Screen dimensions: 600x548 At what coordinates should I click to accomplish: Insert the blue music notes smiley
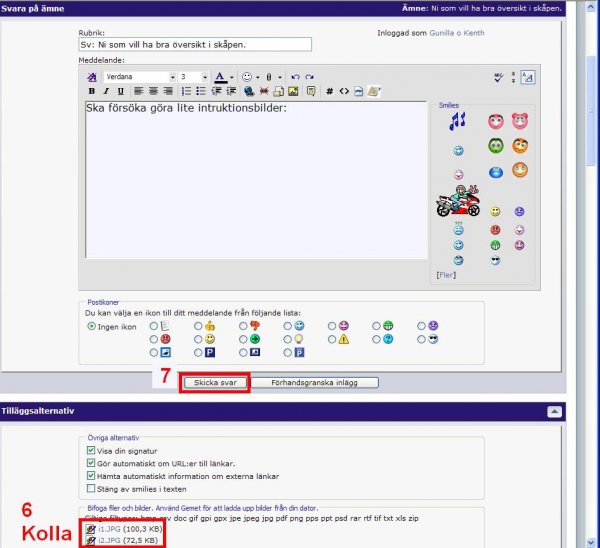(x=457, y=121)
